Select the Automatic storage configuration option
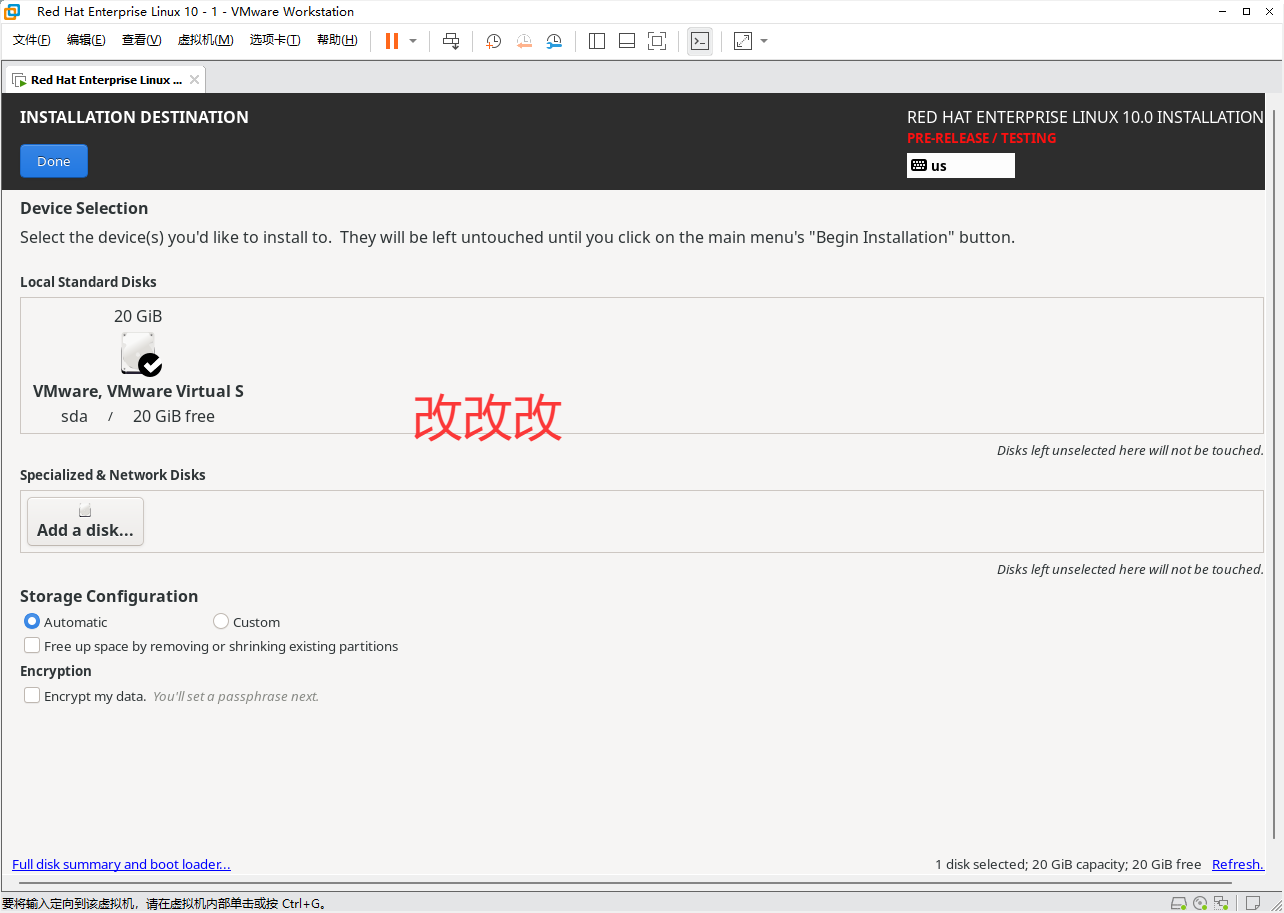 coord(65,622)
